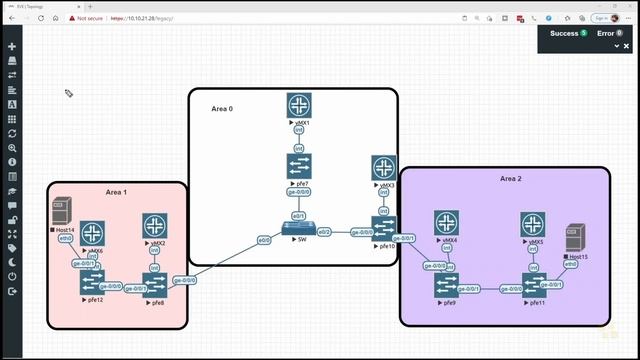Open the Status info icon
This screenshot has width=640, height=360.
pyautogui.click(x=12, y=162)
